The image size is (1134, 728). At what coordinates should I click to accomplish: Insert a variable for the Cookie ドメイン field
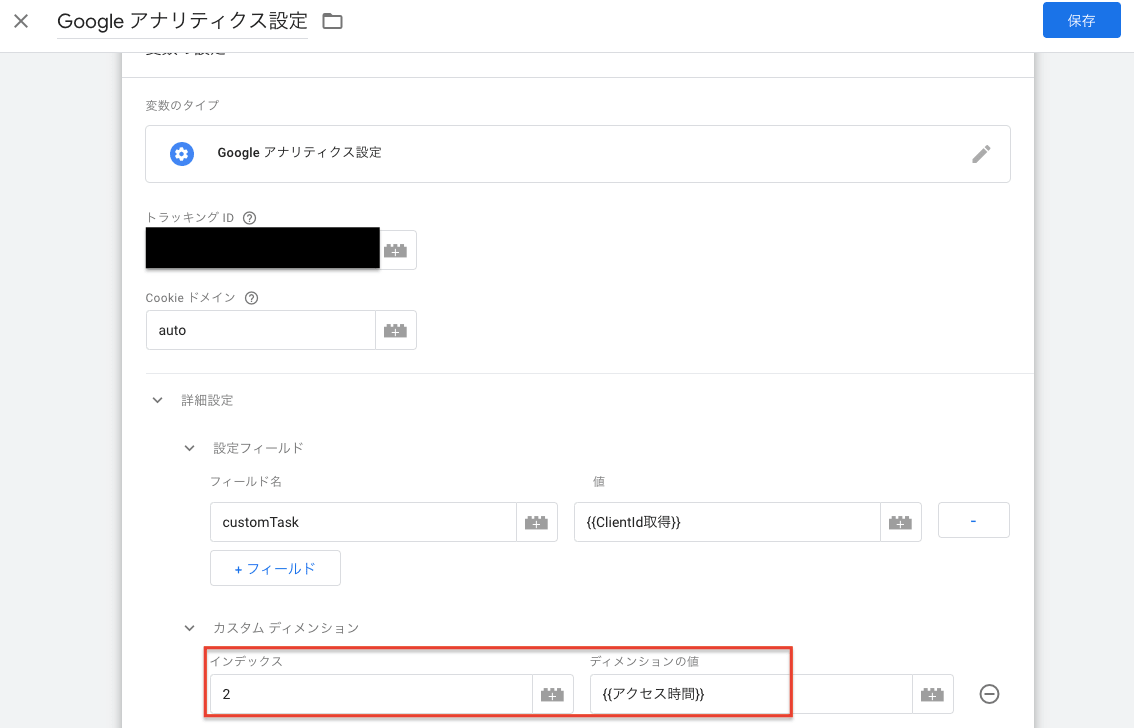click(396, 330)
